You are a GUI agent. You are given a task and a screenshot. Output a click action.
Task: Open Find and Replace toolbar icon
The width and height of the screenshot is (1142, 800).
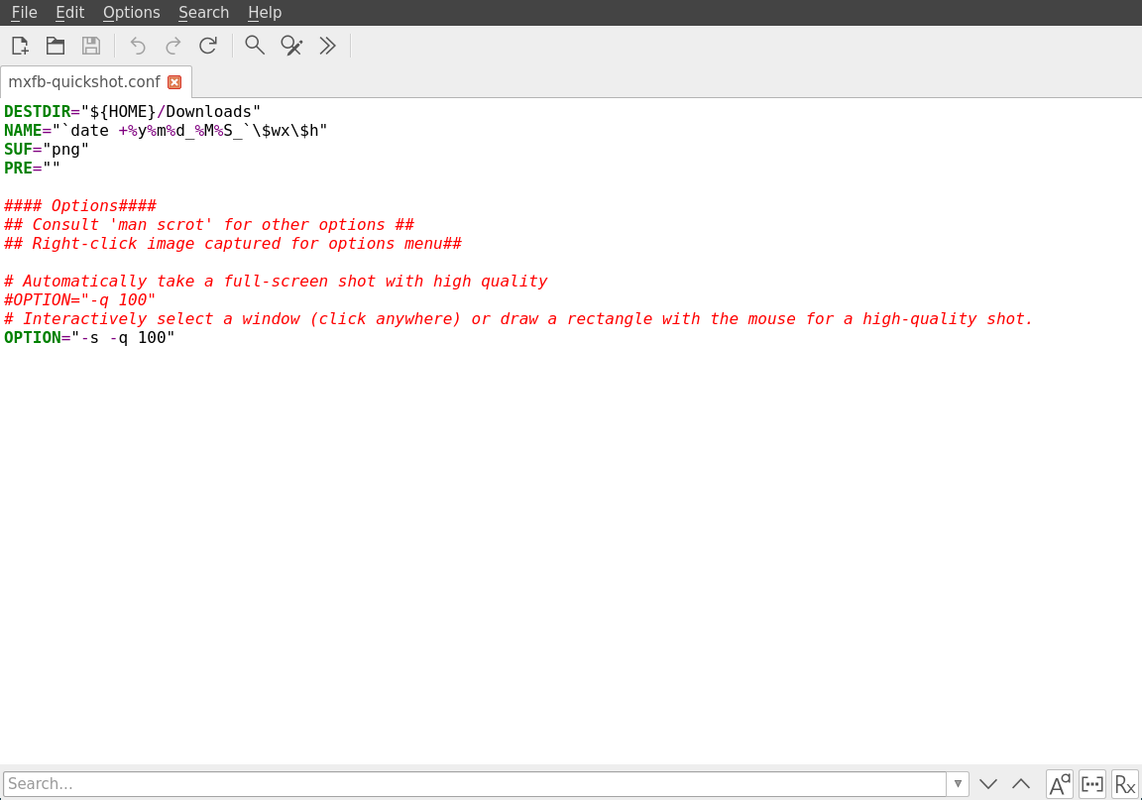coord(291,46)
